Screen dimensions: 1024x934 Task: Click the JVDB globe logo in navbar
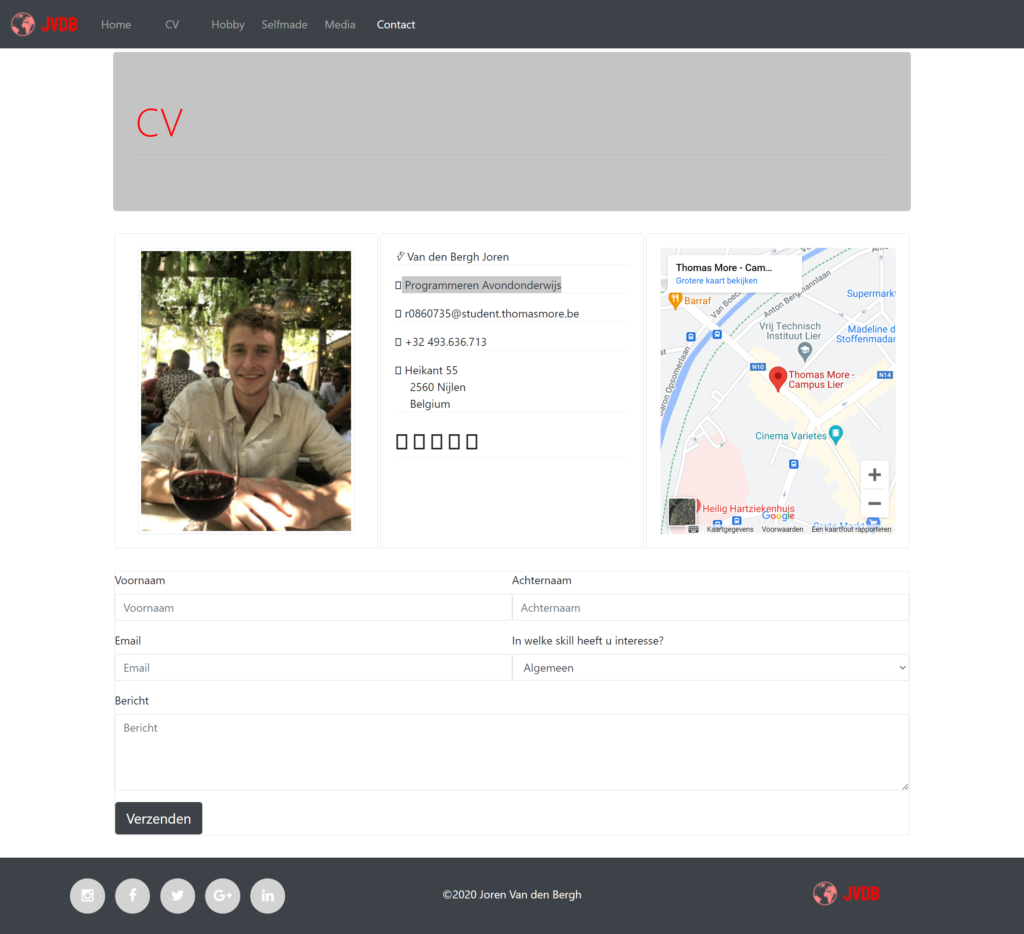44,24
